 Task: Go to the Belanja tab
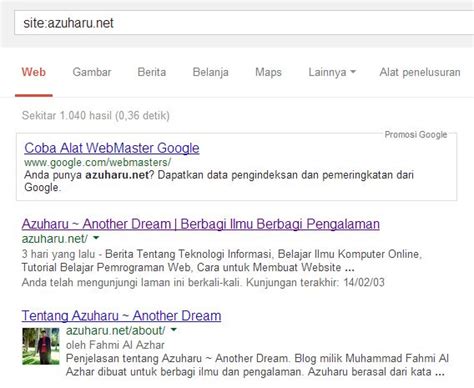[211, 72]
